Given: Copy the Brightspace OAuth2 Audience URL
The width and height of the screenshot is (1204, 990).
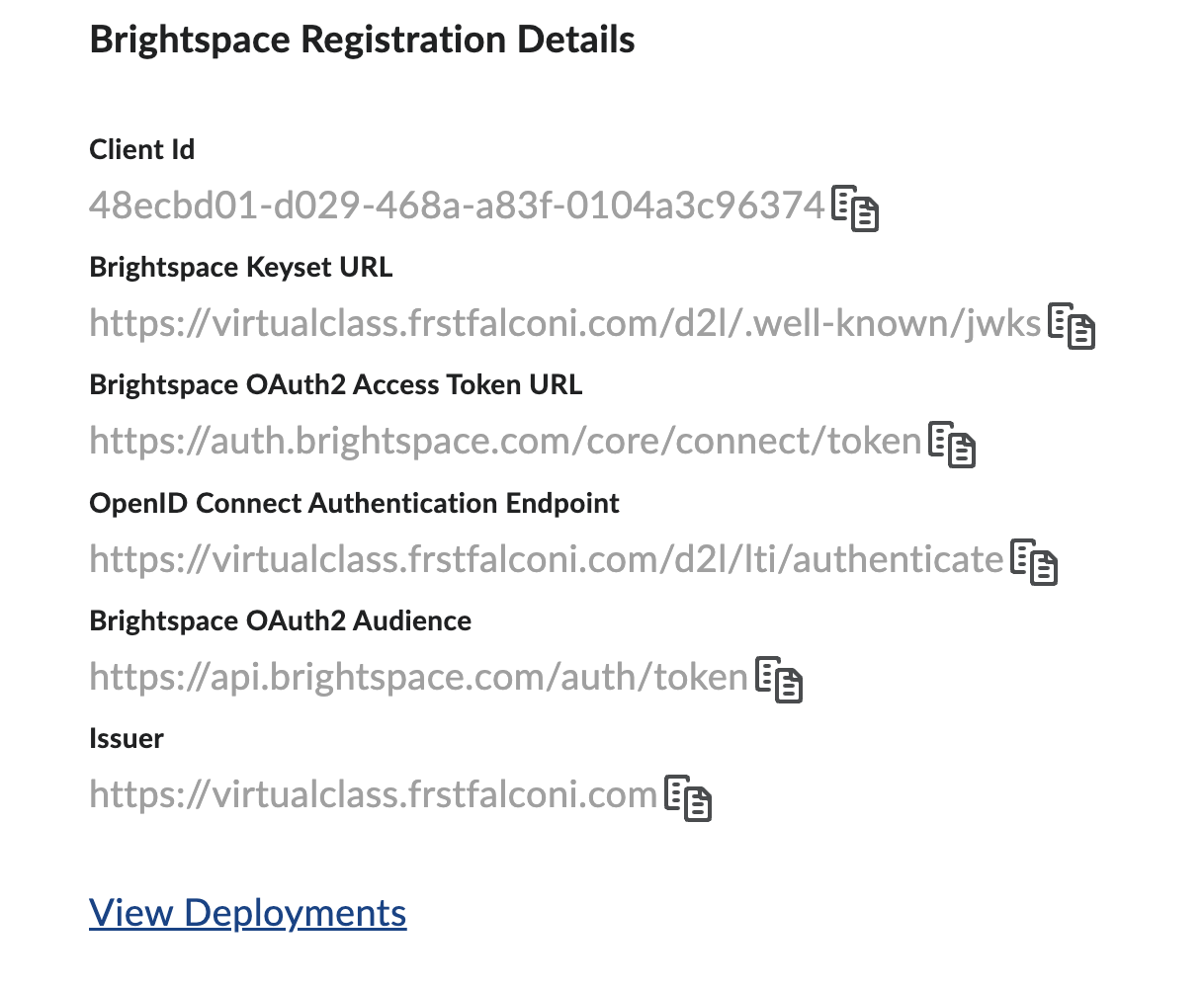Looking at the screenshot, I should pos(779,679).
